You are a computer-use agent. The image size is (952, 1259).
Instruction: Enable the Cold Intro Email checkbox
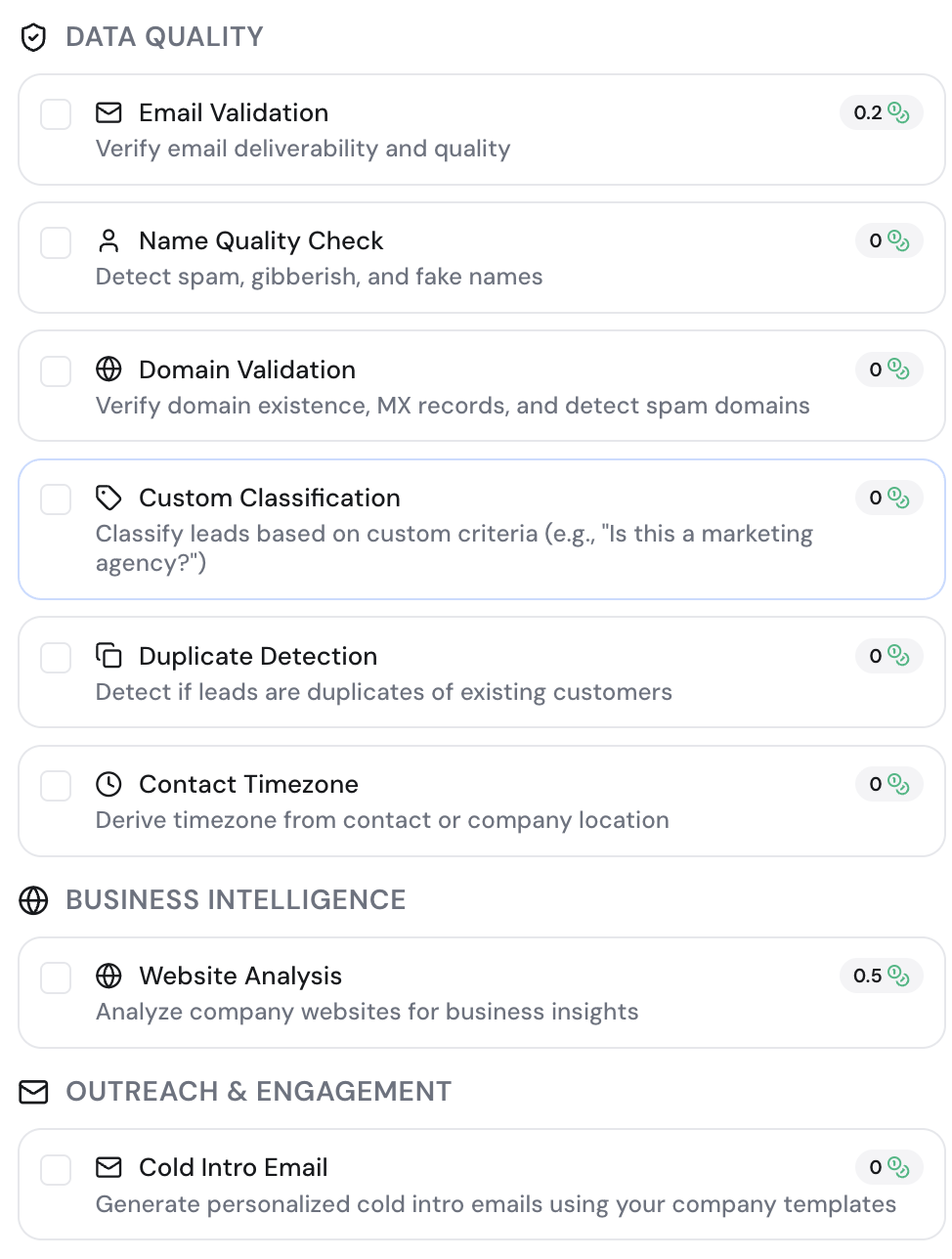point(56,1169)
